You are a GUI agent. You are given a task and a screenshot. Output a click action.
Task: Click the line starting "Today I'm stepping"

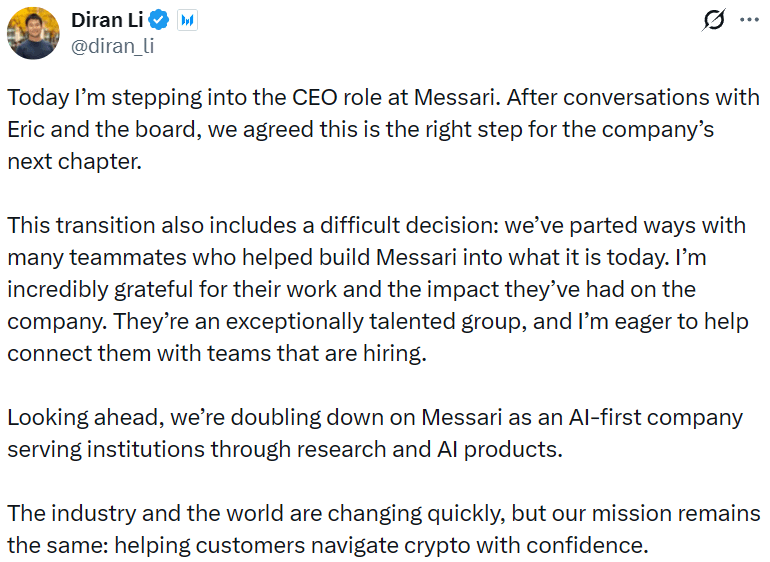(x=383, y=99)
